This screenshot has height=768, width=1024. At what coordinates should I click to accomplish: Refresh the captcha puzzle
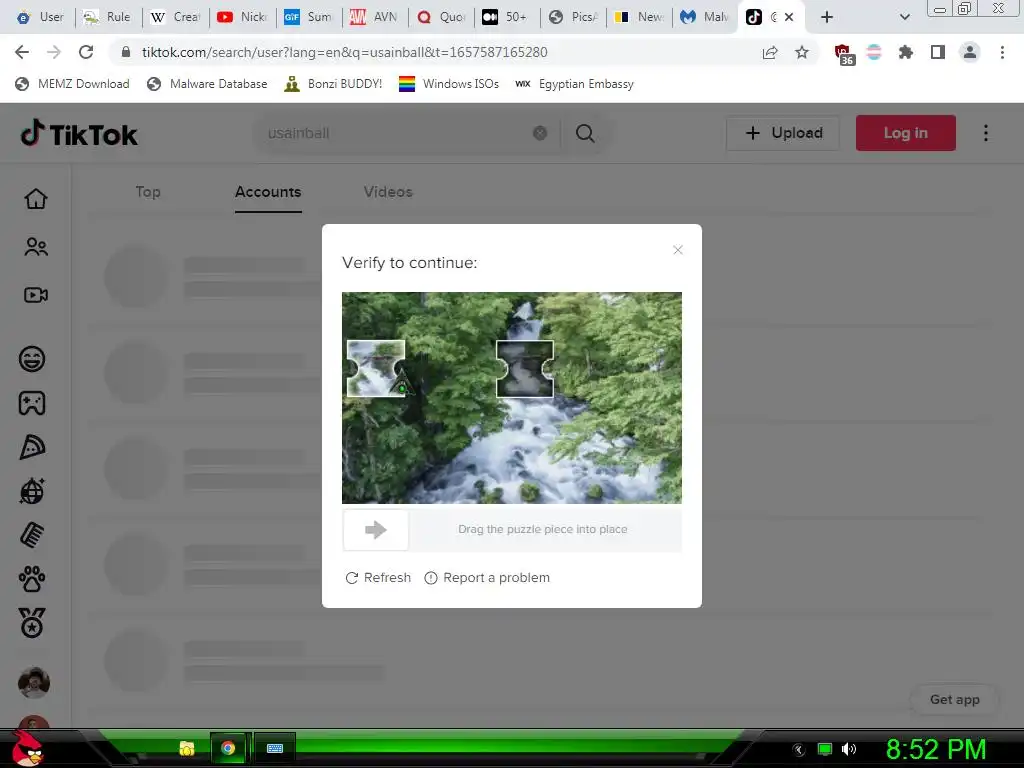[x=378, y=578]
